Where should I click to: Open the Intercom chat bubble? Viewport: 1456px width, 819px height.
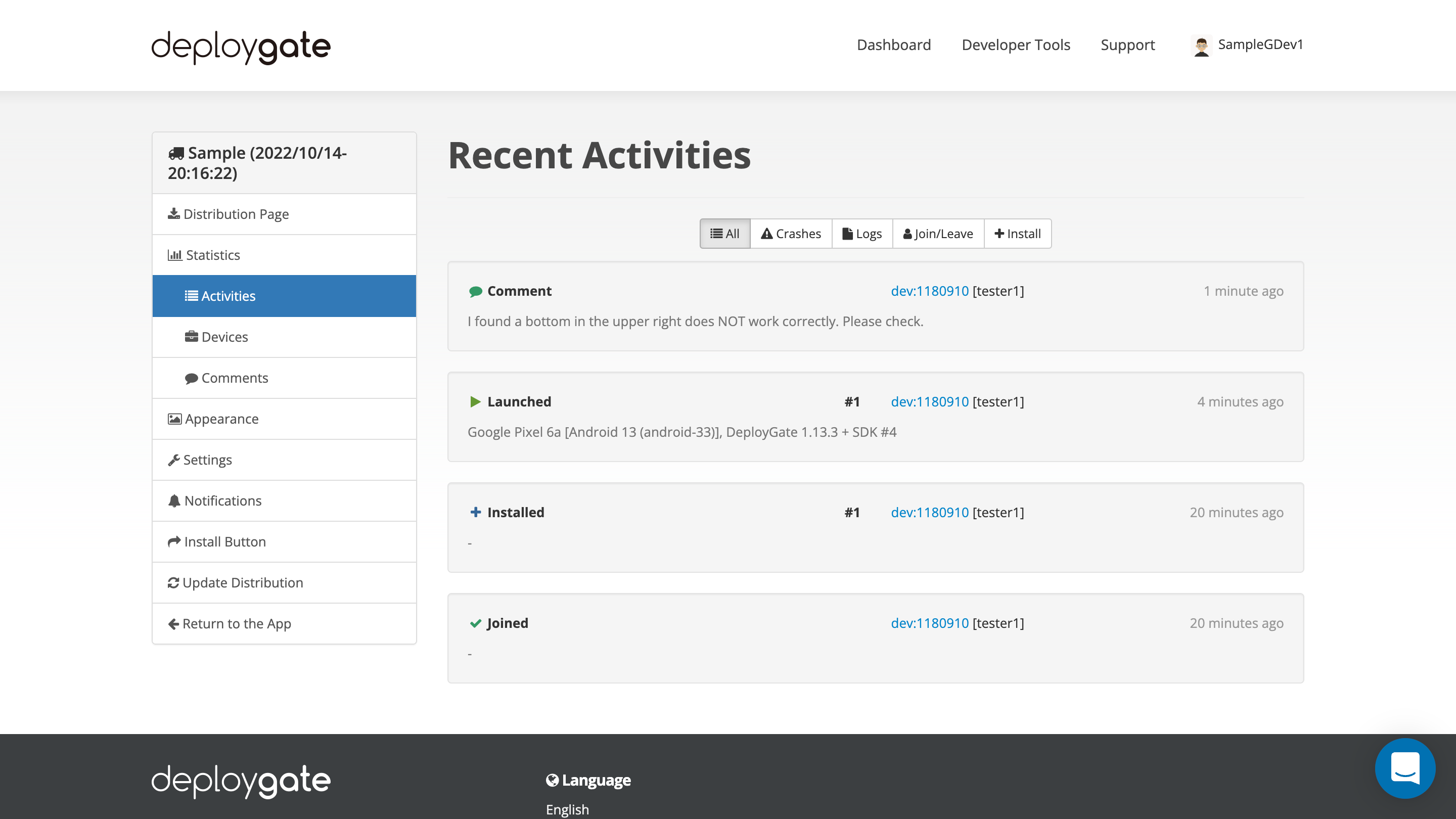point(1405,767)
